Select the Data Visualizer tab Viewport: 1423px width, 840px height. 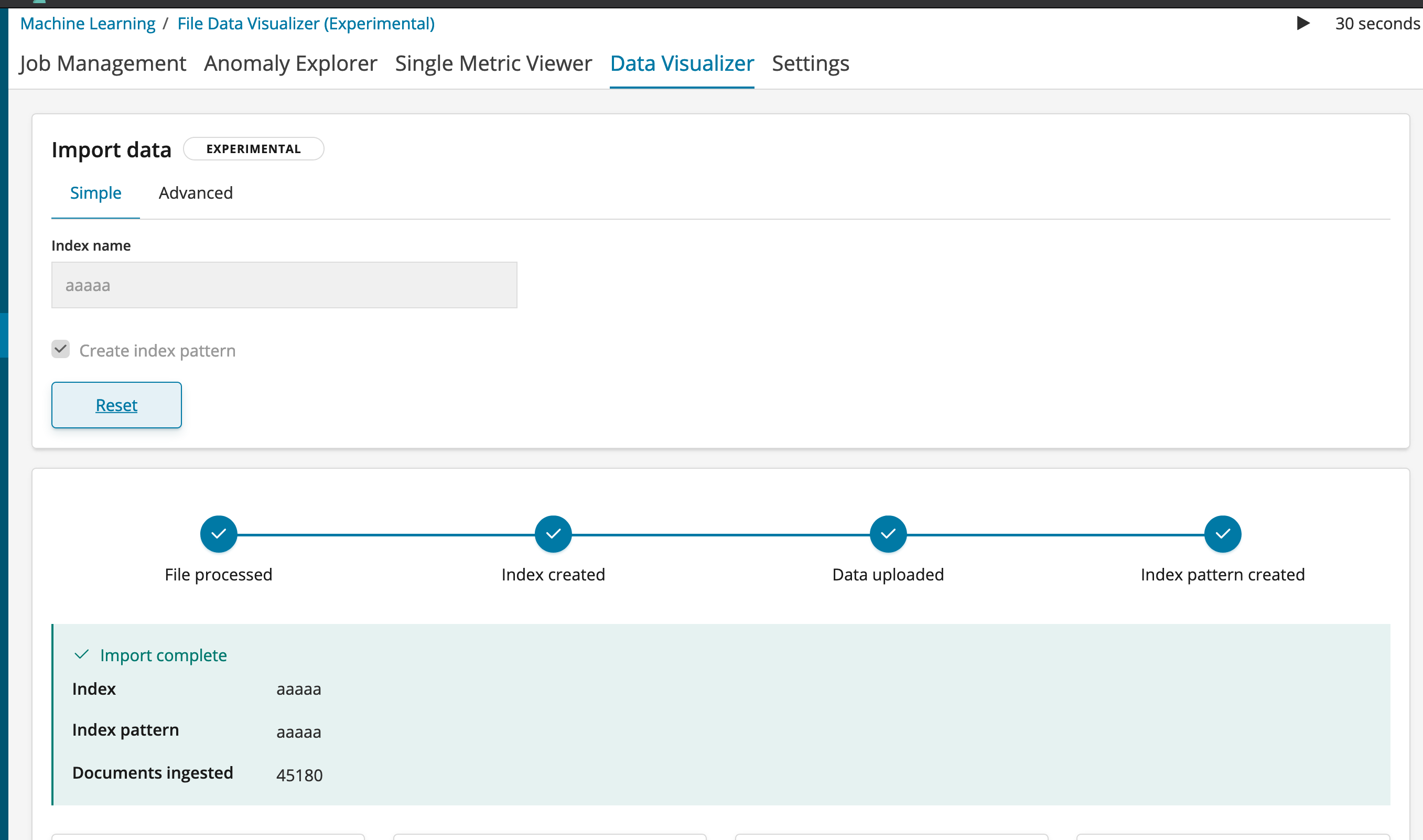(682, 63)
